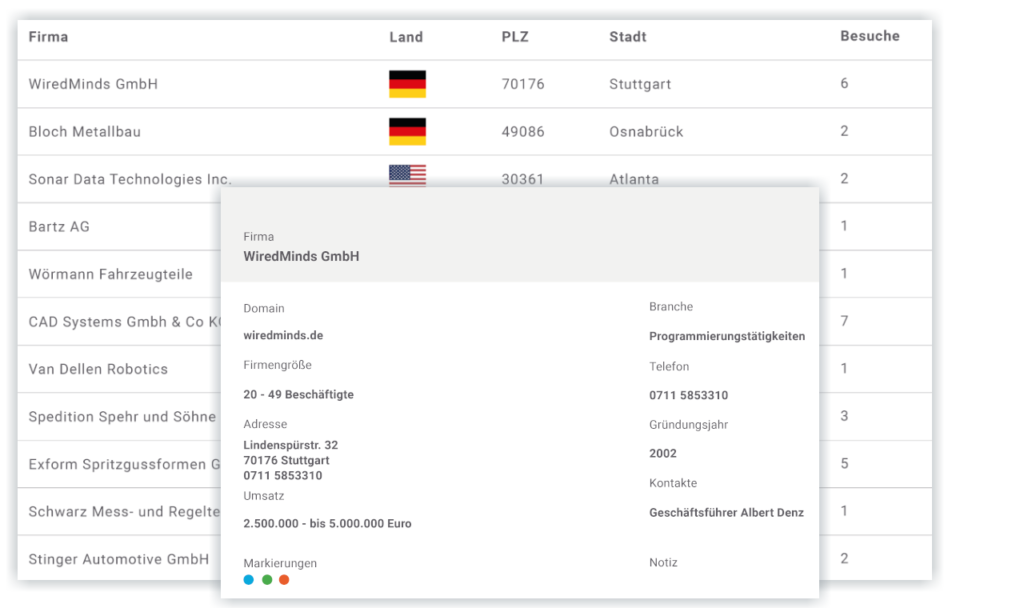The width and height of the screenshot is (1024, 608).
Task: Click the Notiz field label
Action: click(663, 562)
